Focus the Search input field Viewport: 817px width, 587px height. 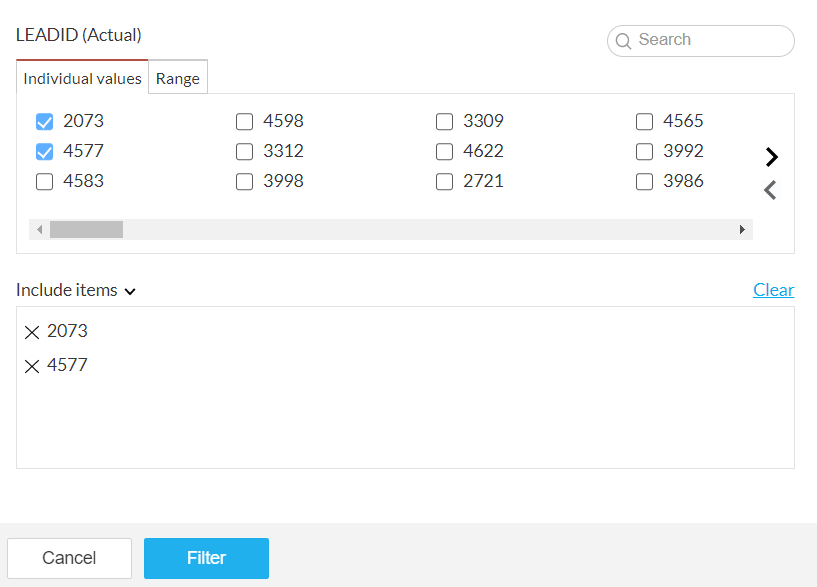[x=710, y=40]
